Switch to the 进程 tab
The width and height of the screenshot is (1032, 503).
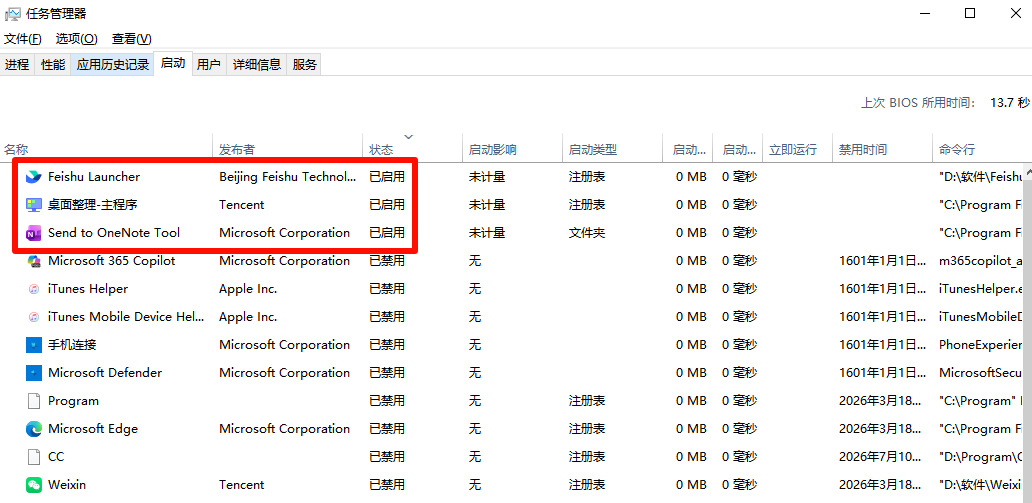tap(17, 65)
